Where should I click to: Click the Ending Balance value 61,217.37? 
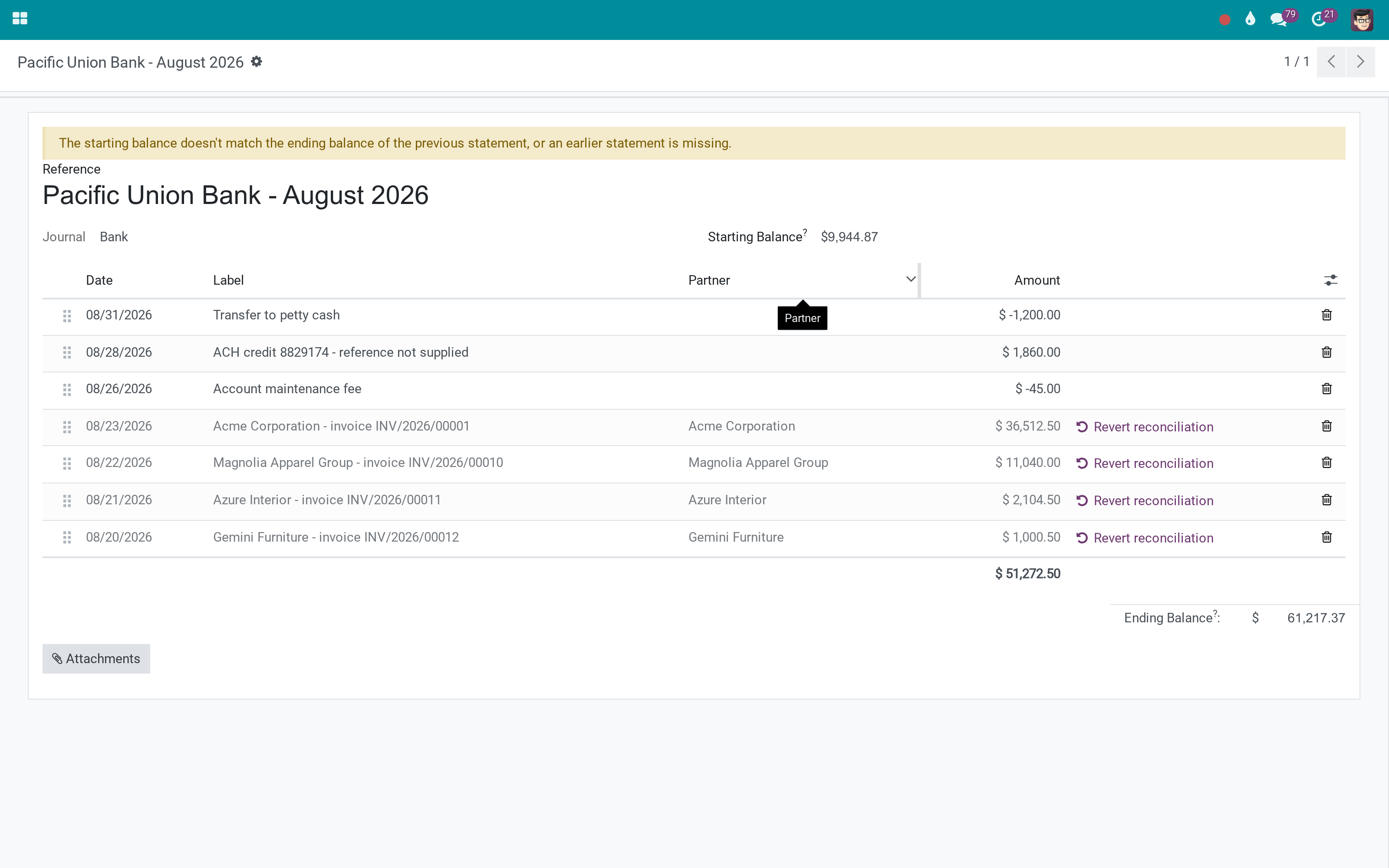(1316, 618)
